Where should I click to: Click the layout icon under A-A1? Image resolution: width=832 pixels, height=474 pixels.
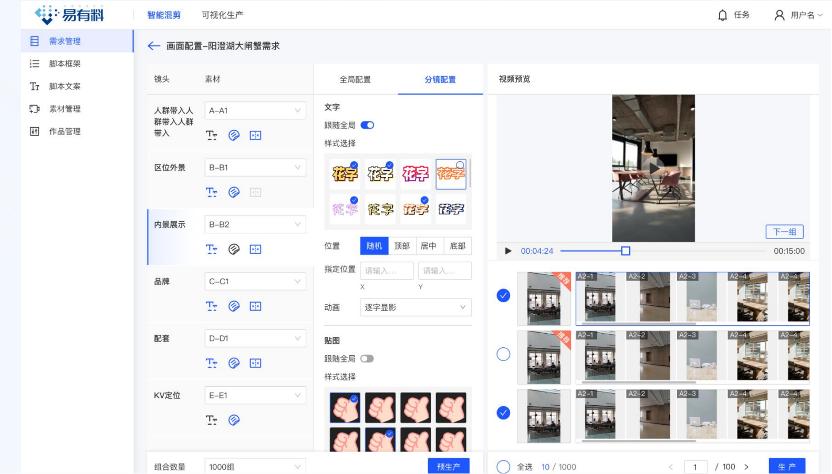point(255,135)
